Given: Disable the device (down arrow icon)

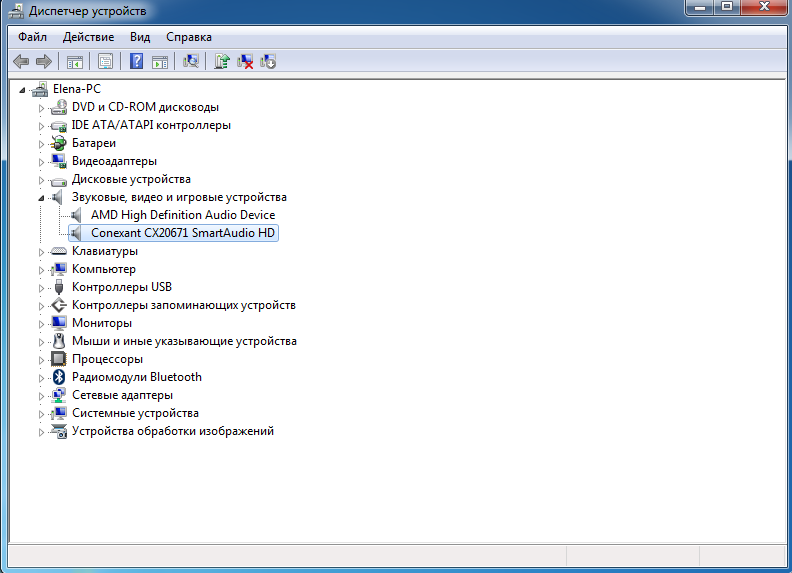Looking at the screenshot, I should coord(268,62).
